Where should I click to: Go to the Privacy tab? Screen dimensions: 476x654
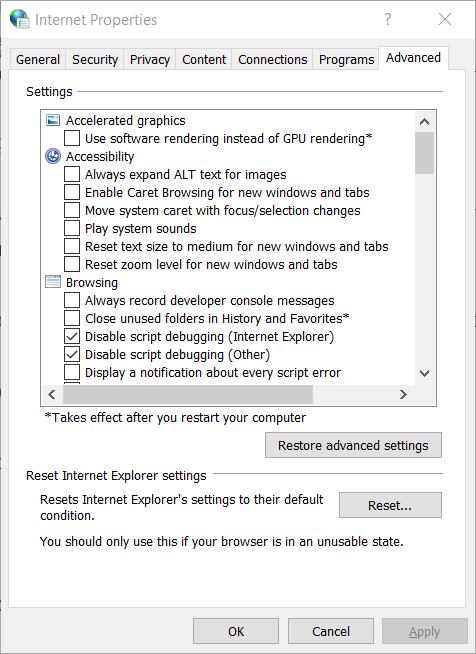pos(150,60)
